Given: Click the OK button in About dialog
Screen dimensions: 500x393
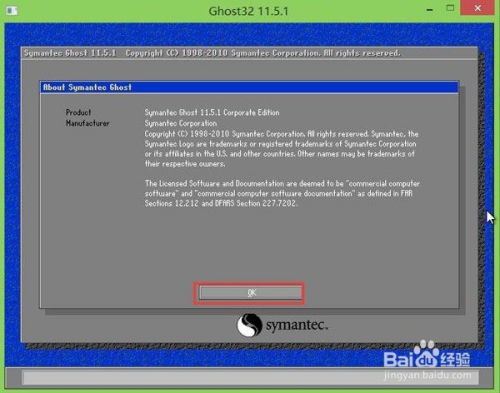Looking at the screenshot, I should pos(250,293).
